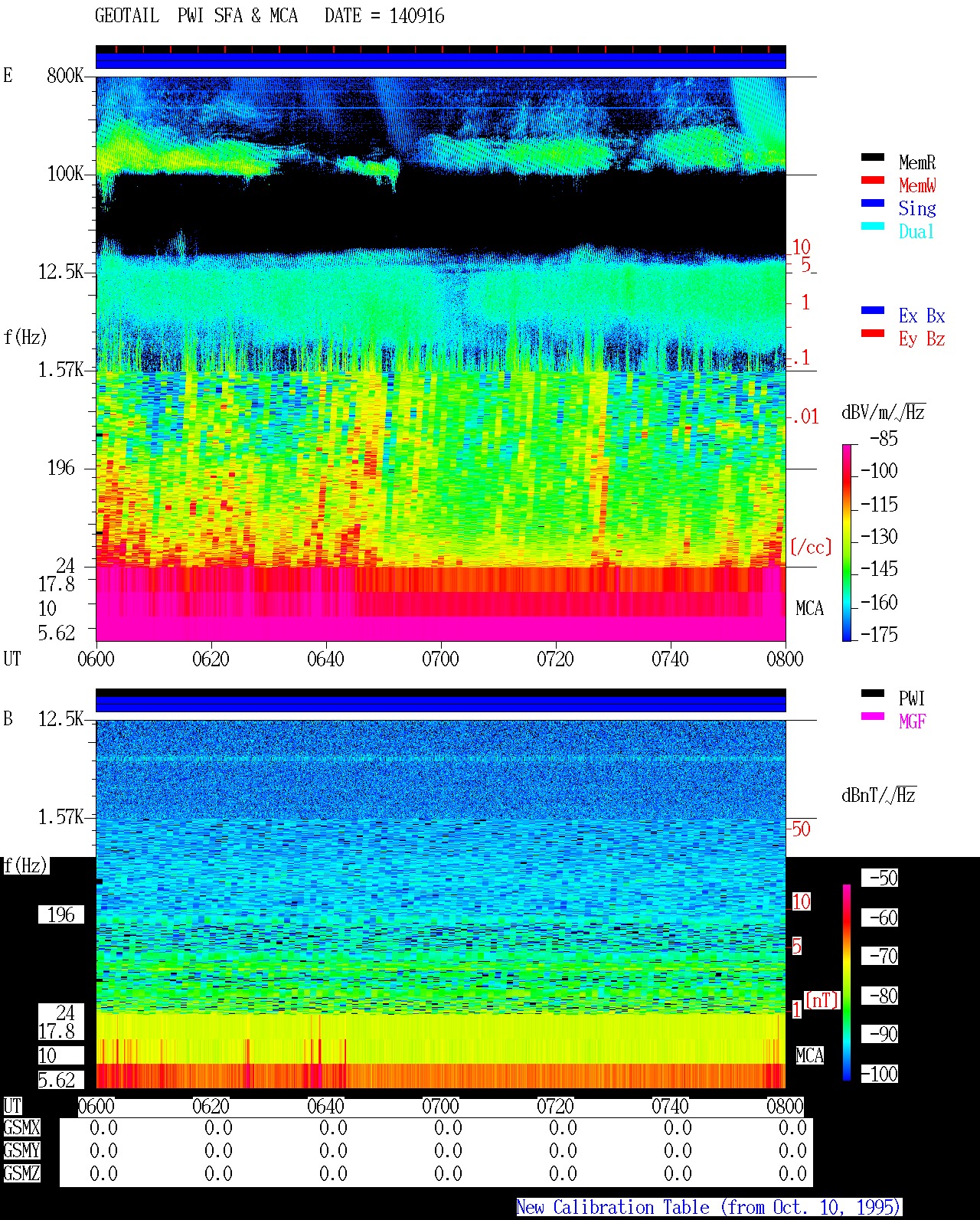980x1220 pixels.
Task: Click the red MemW legend swatch
Action: (873, 181)
